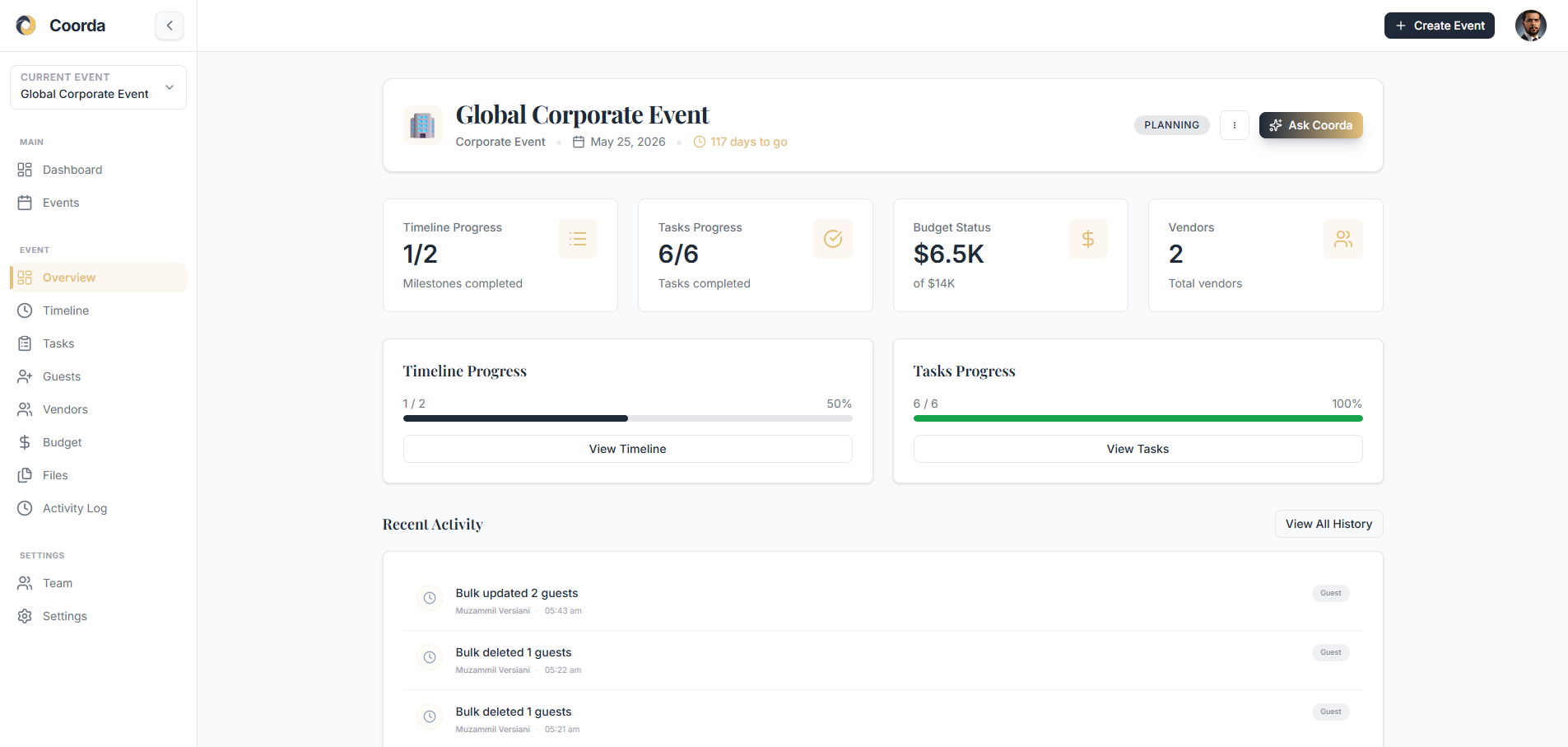
Task: Click the Create Event button
Action: pyautogui.click(x=1439, y=26)
